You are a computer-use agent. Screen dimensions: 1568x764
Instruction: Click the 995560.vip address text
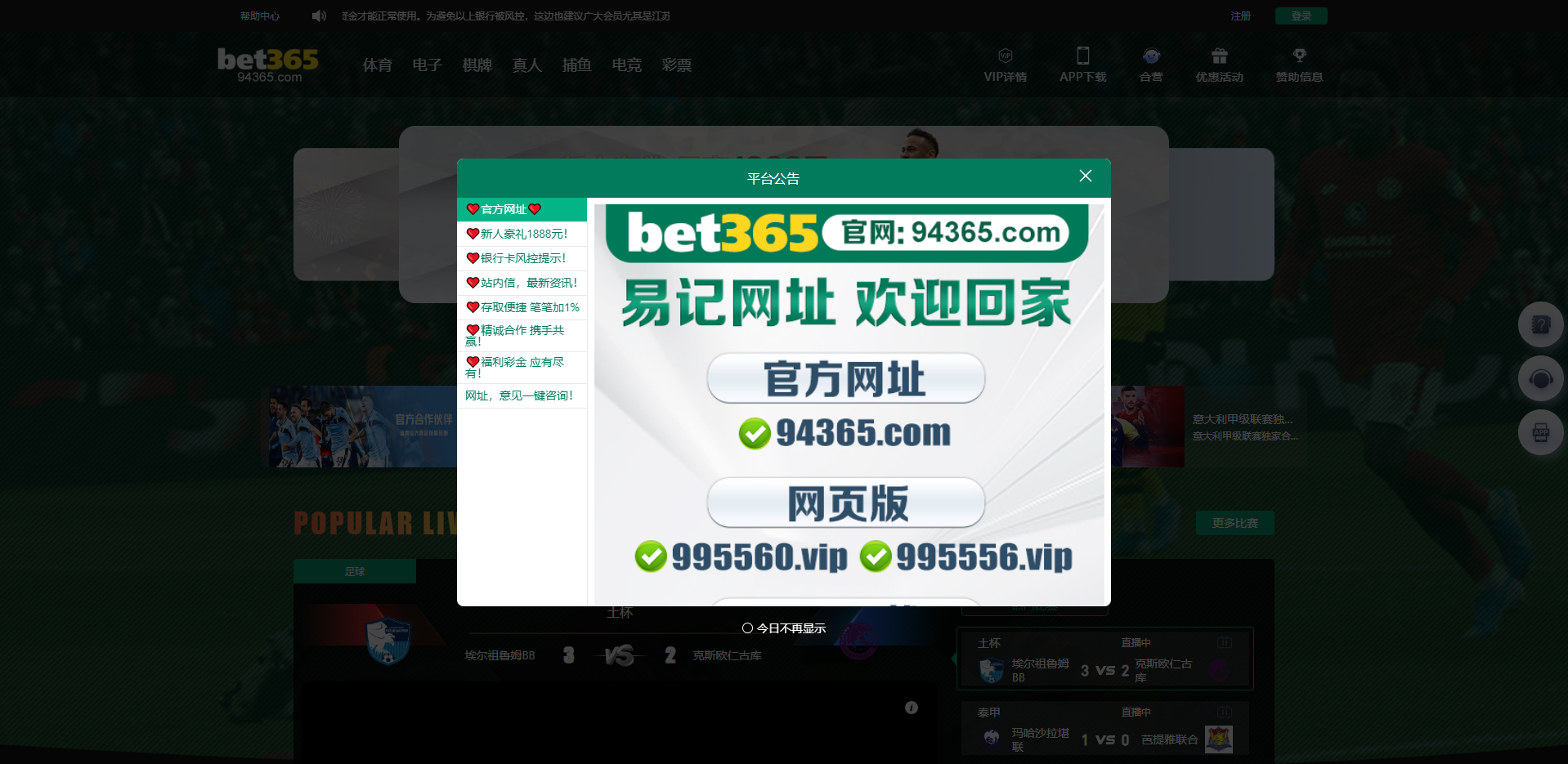[x=759, y=557]
